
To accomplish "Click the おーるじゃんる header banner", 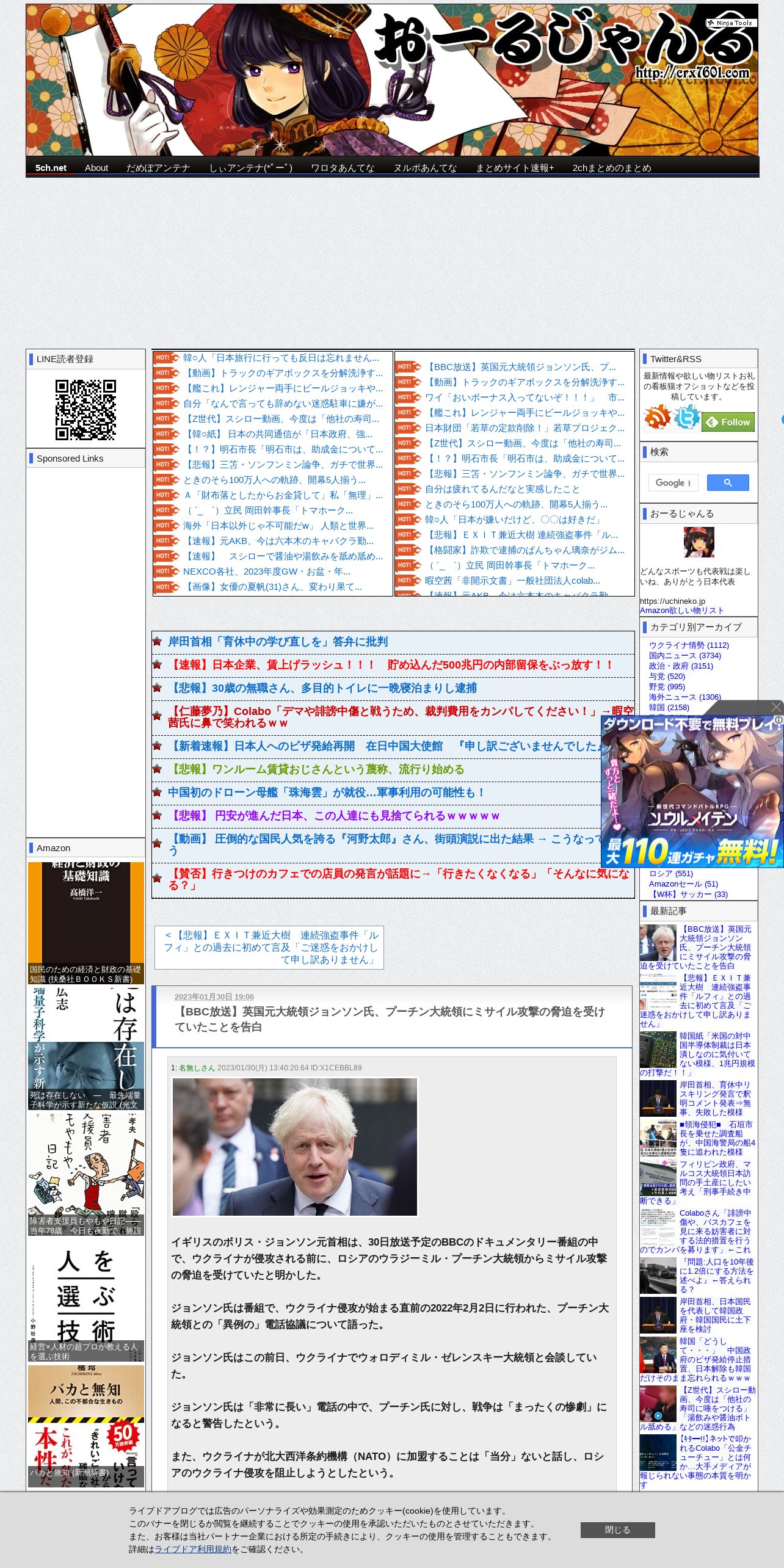I will click(x=392, y=80).
